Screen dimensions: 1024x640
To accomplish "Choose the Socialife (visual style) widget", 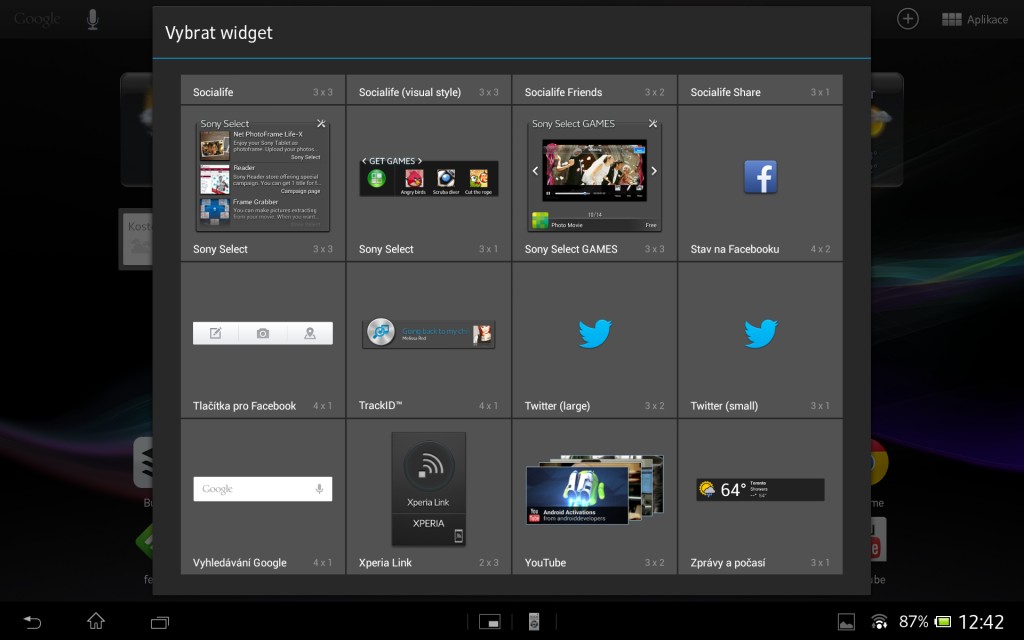I will click(x=428, y=89).
